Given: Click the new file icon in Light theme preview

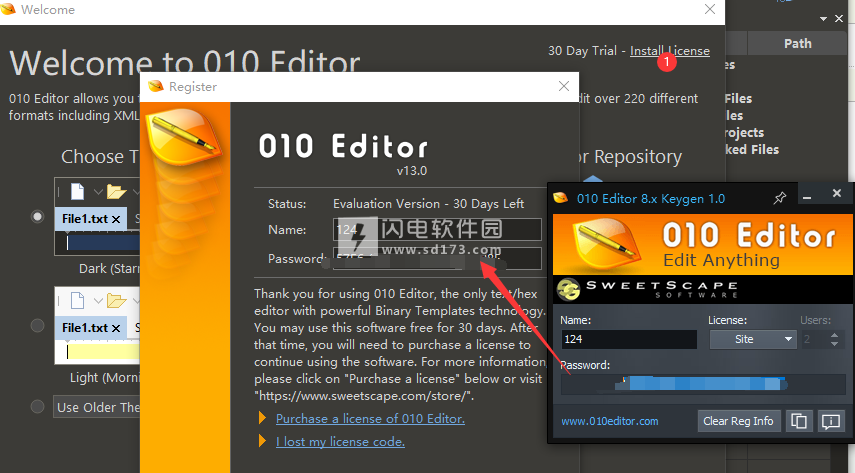Looking at the screenshot, I should [x=77, y=301].
